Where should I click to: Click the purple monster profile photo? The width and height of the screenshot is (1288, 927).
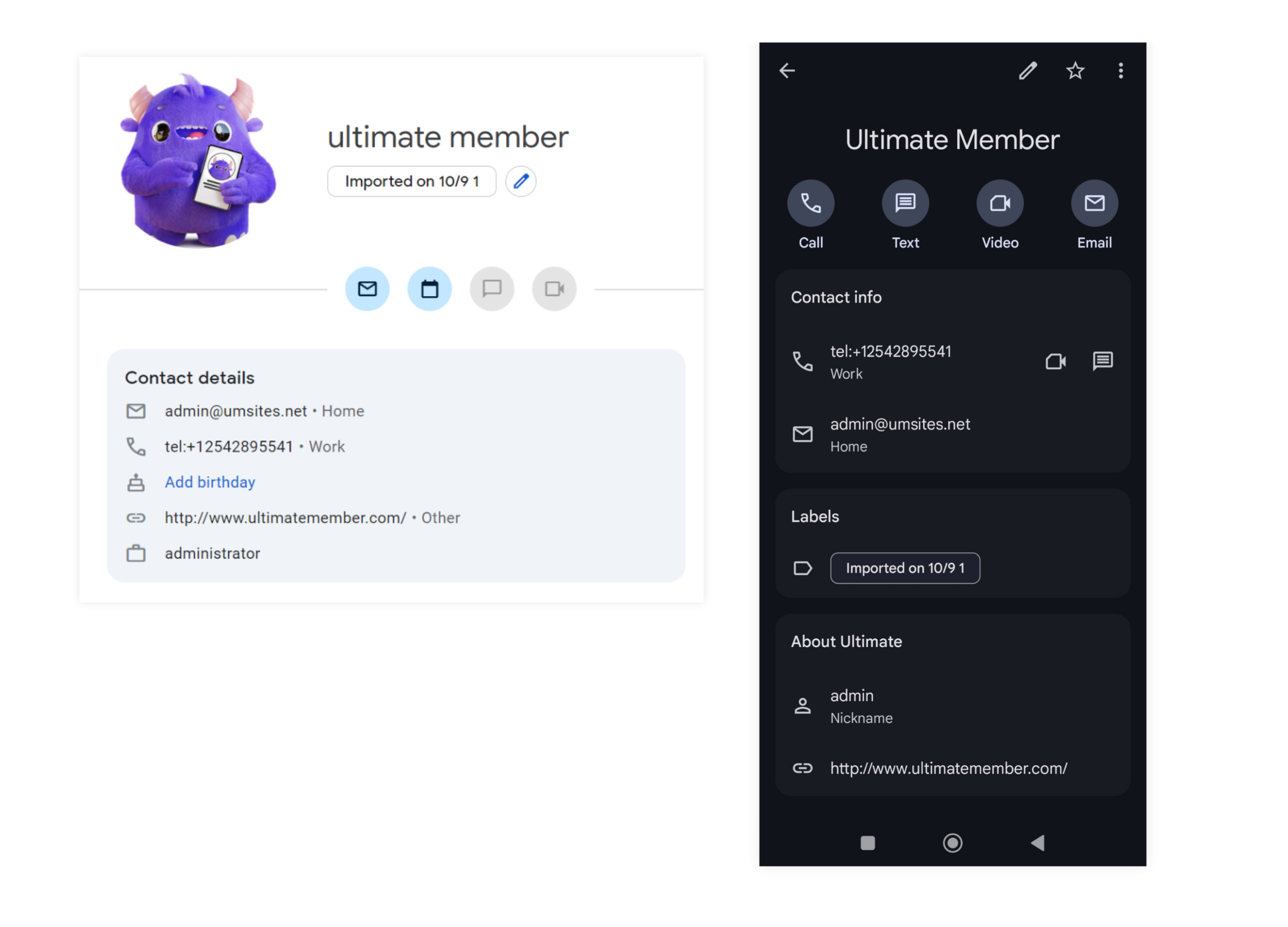[198, 161]
